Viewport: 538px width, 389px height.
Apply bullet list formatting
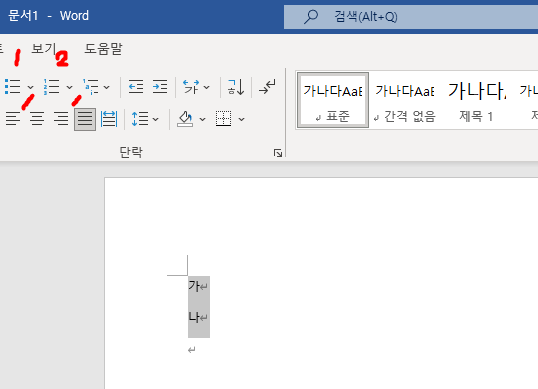tap(13, 87)
